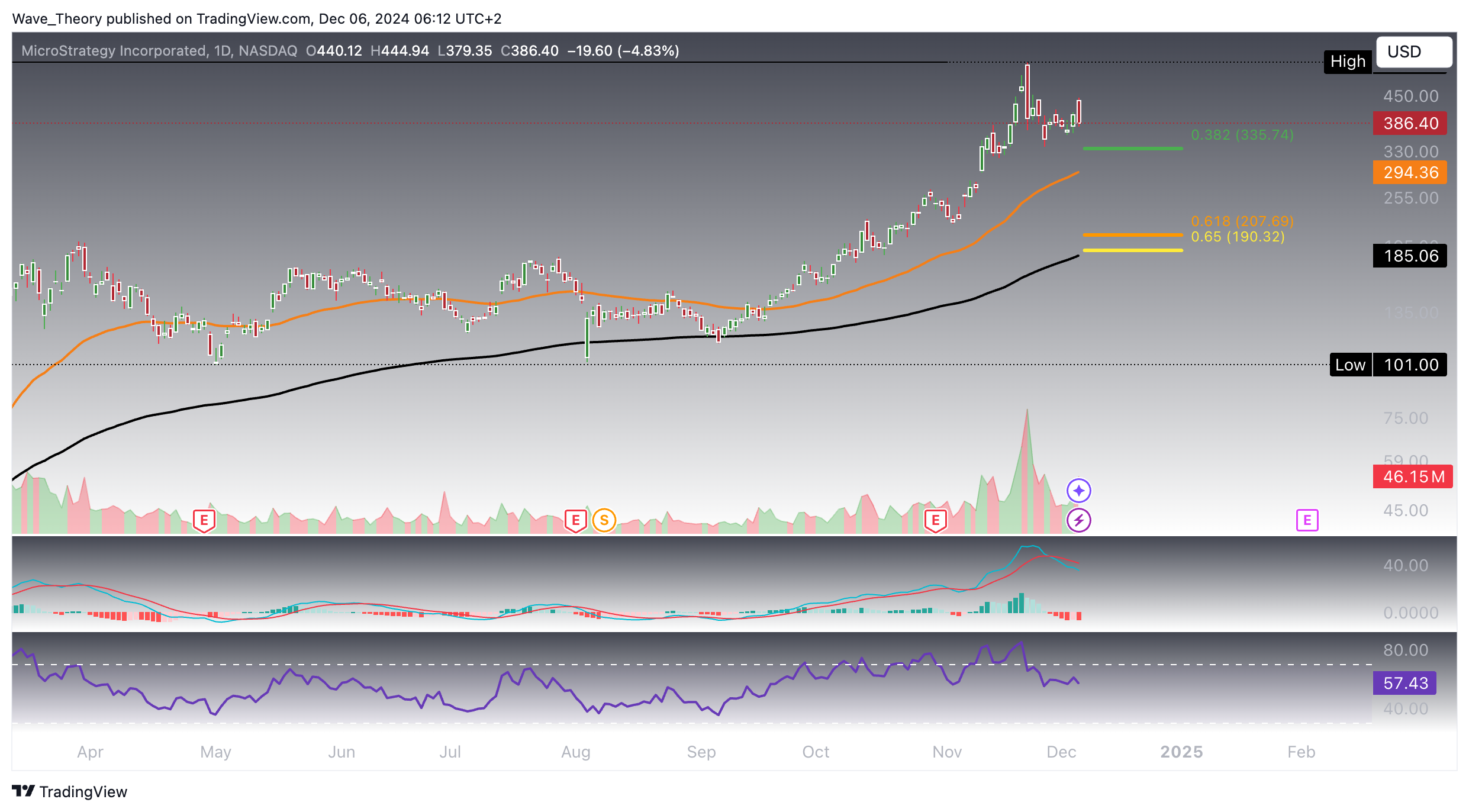Viewport: 1469px width, 812px height.
Task: Click the black 185.06 moving average tag
Action: click(1410, 256)
